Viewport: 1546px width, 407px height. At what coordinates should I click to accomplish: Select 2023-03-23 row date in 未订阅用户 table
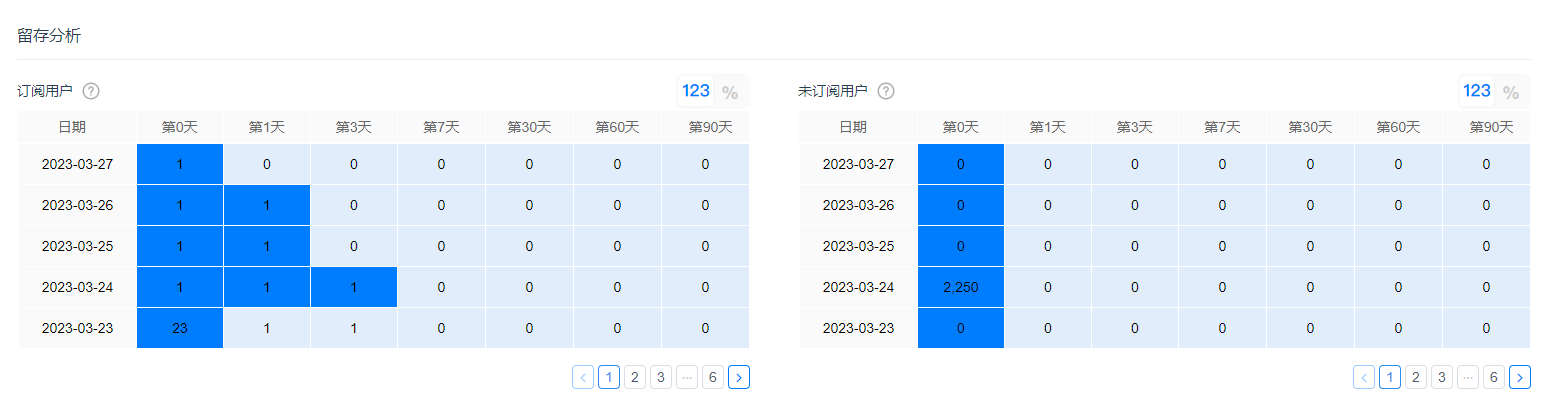pyautogui.click(x=858, y=328)
